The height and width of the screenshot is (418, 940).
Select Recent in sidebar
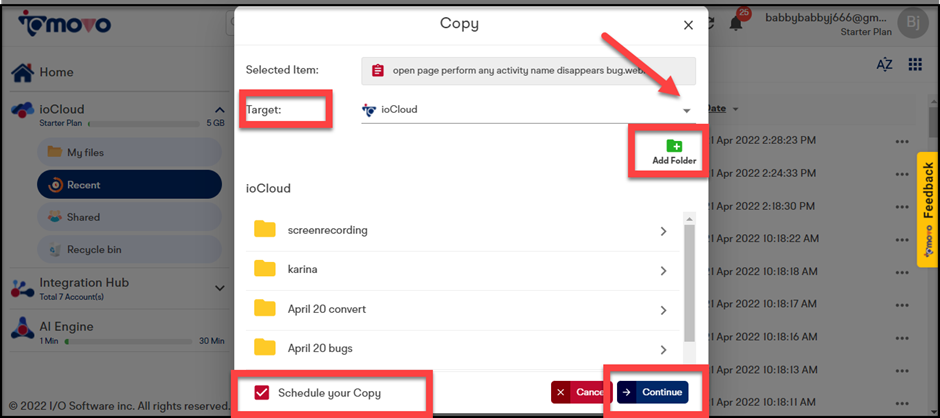[x=129, y=185]
